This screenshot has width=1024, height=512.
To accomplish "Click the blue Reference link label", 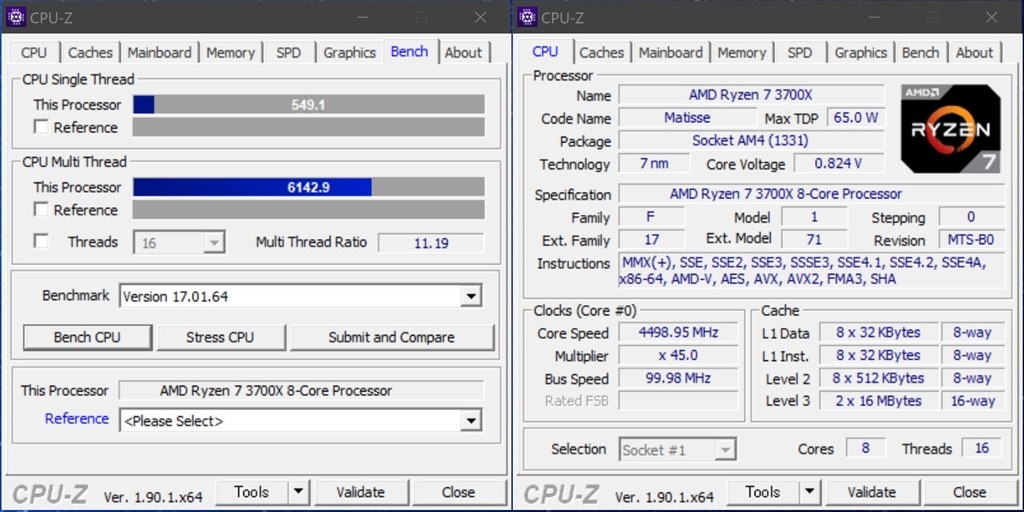I will pyautogui.click(x=76, y=419).
